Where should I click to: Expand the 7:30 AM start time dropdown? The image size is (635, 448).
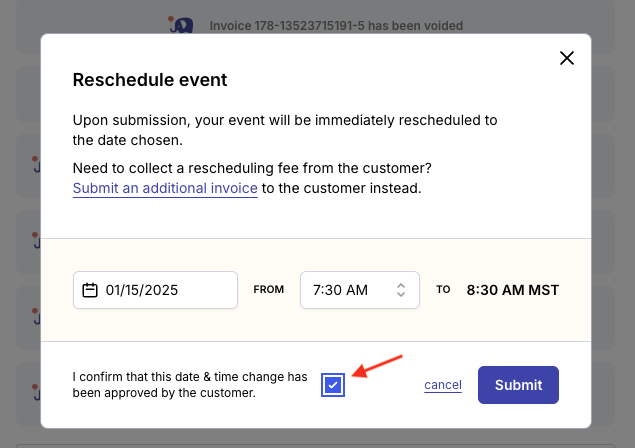point(360,290)
